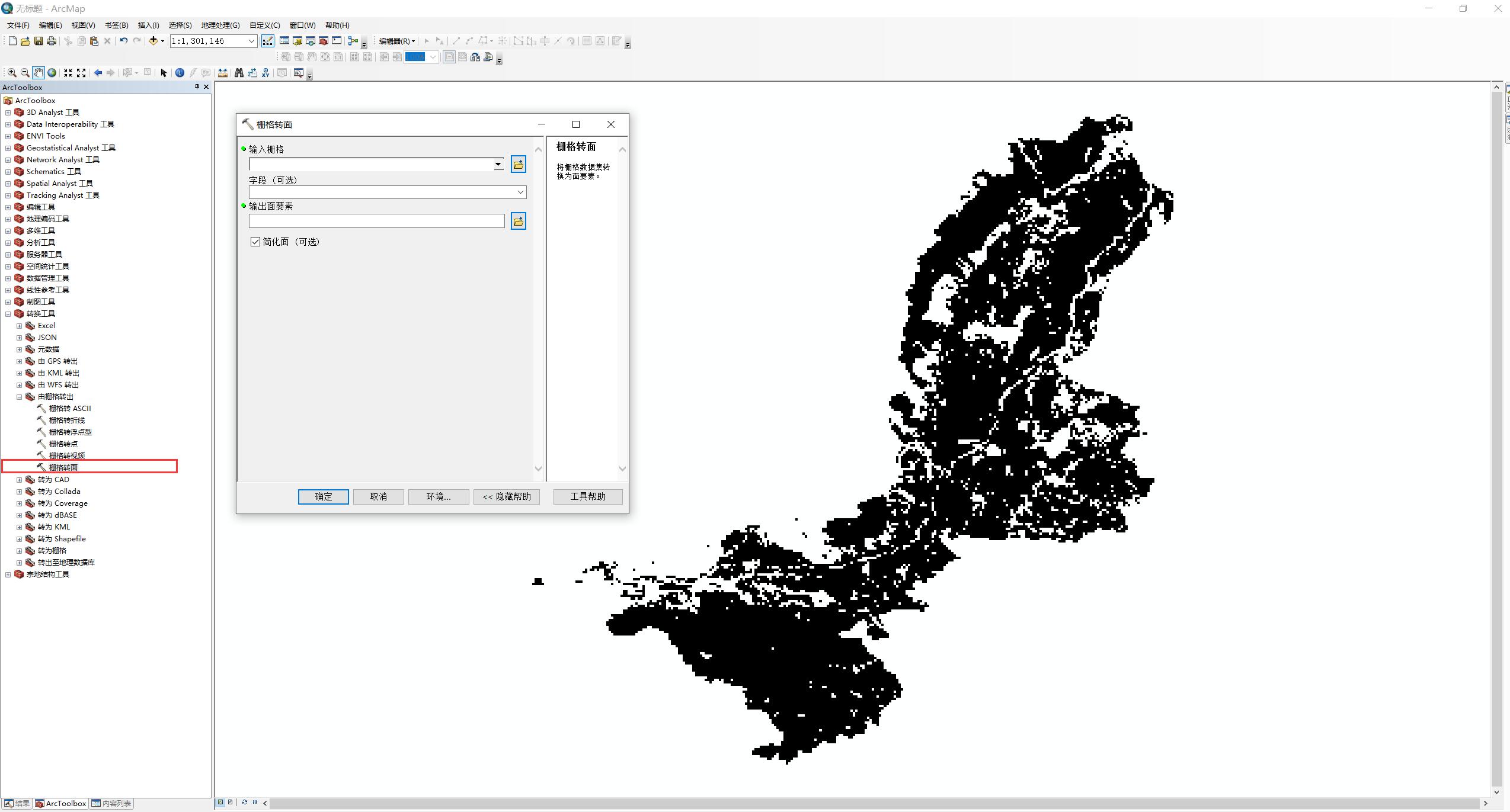Switch to the 内容列表 tab
Viewport: 1510px width, 812px height.
click(111, 803)
